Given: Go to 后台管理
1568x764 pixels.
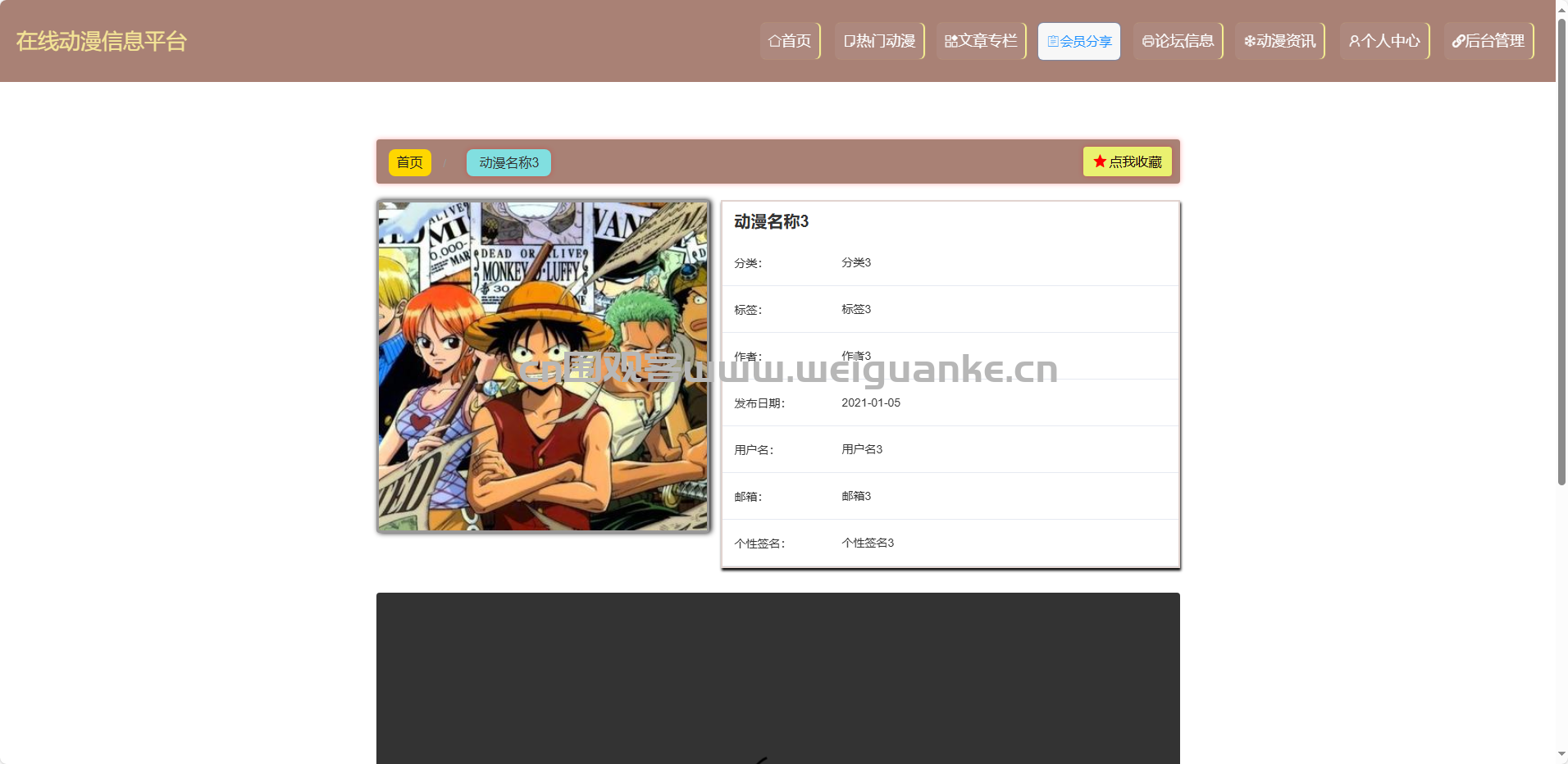Looking at the screenshot, I should [x=1488, y=41].
